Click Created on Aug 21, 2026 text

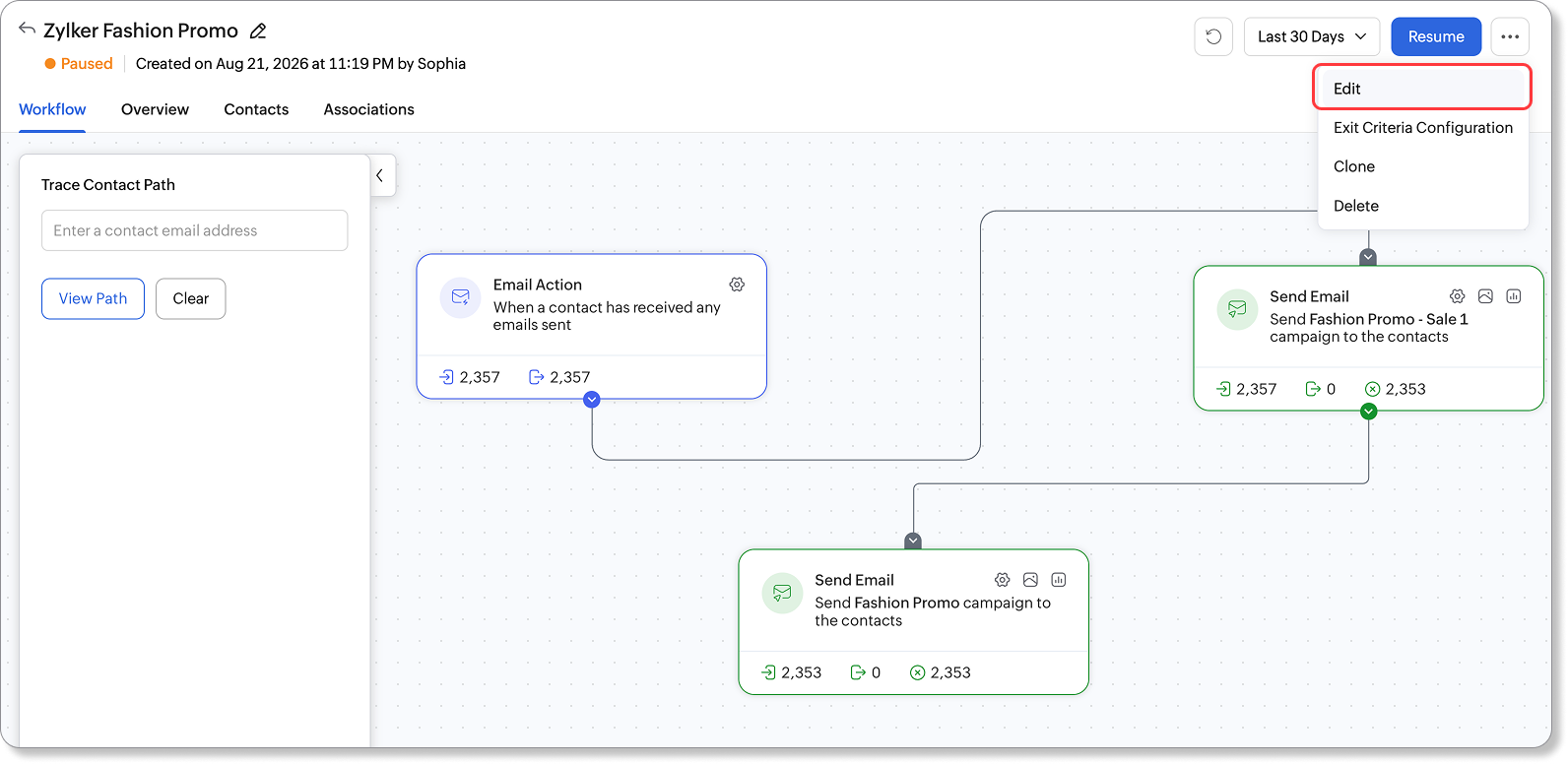(300, 64)
